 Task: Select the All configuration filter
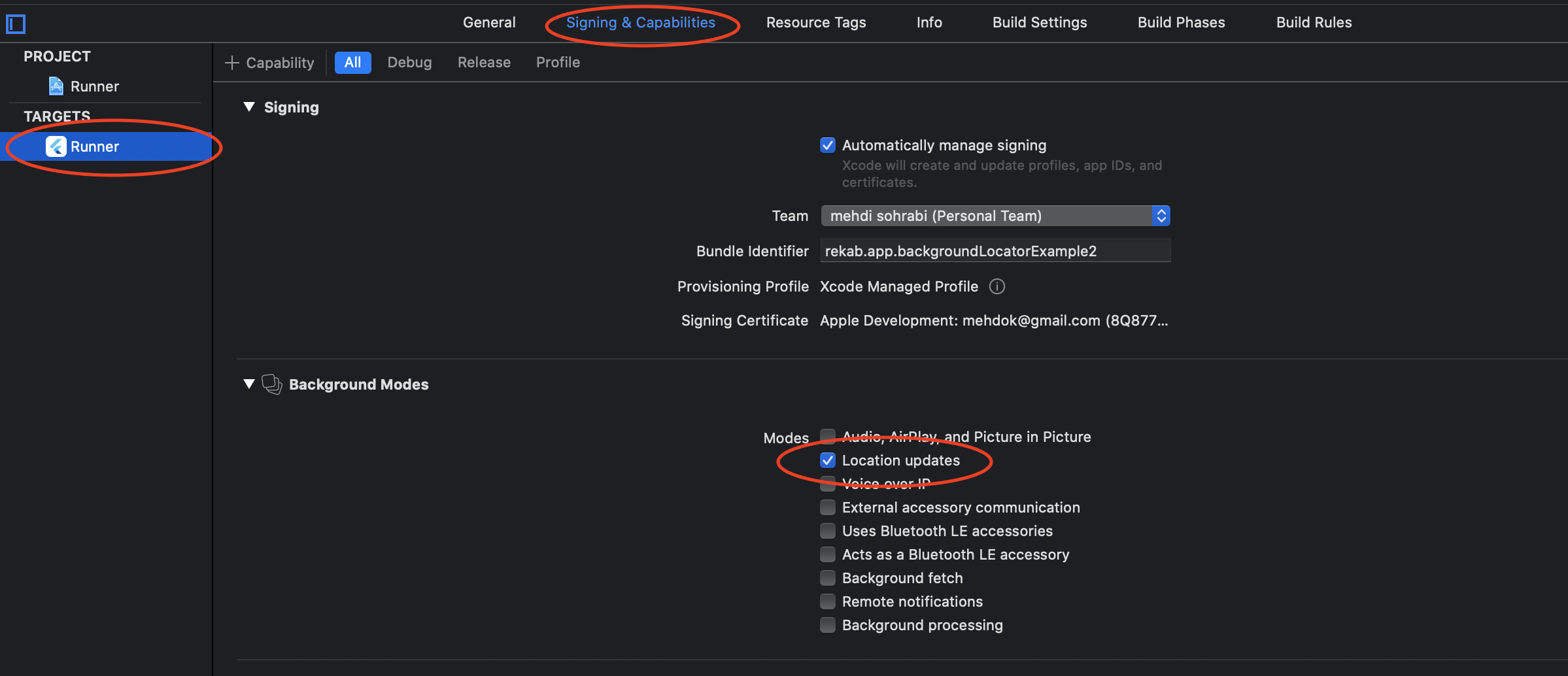[352, 63]
